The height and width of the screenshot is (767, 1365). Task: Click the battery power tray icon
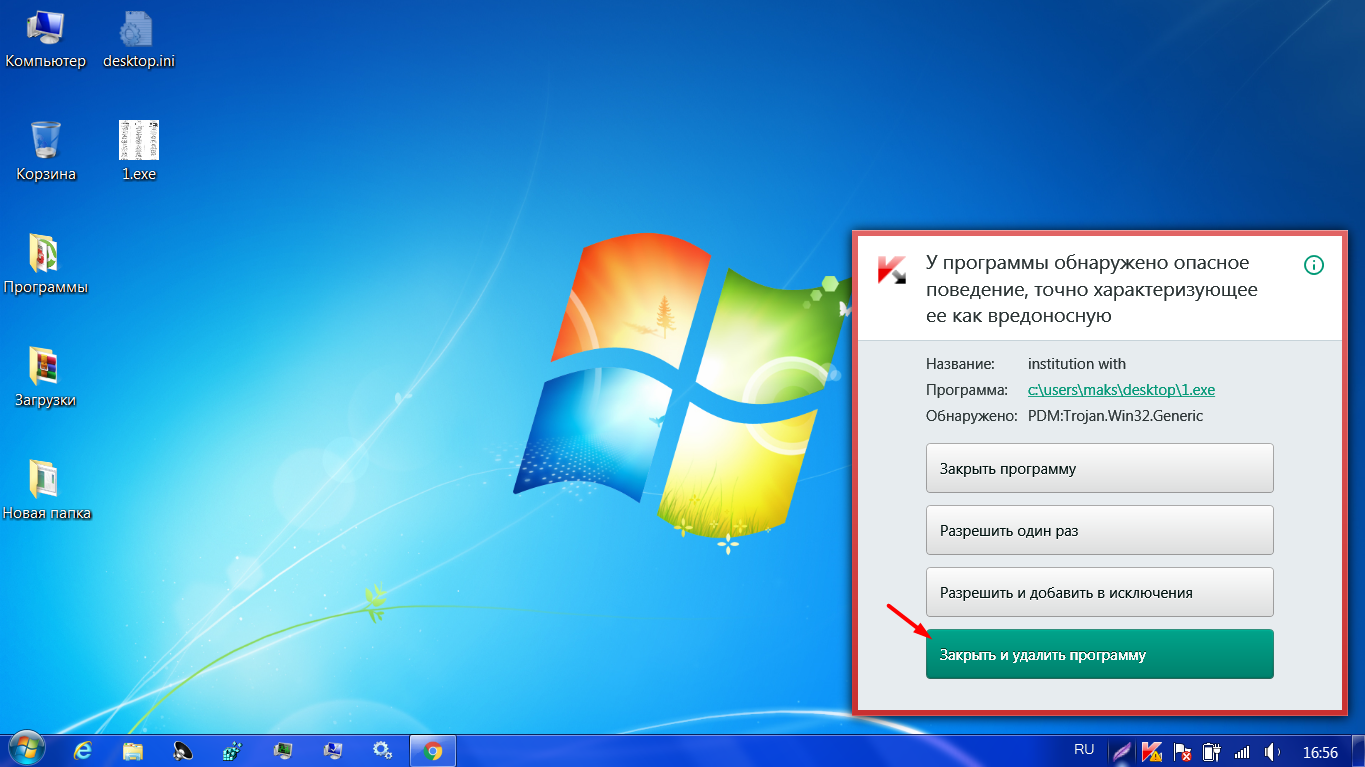coord(1212,751)
